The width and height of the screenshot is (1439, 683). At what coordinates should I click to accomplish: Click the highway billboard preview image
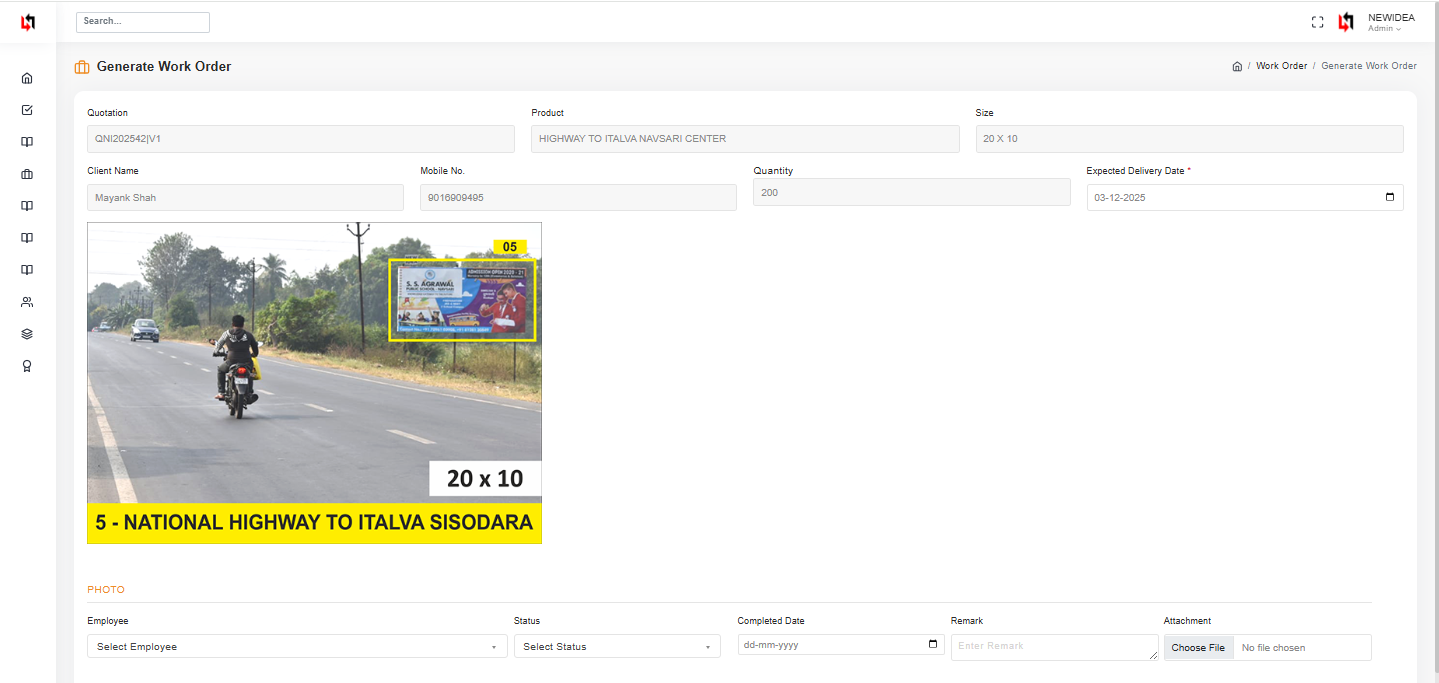(x=314, y=383)
